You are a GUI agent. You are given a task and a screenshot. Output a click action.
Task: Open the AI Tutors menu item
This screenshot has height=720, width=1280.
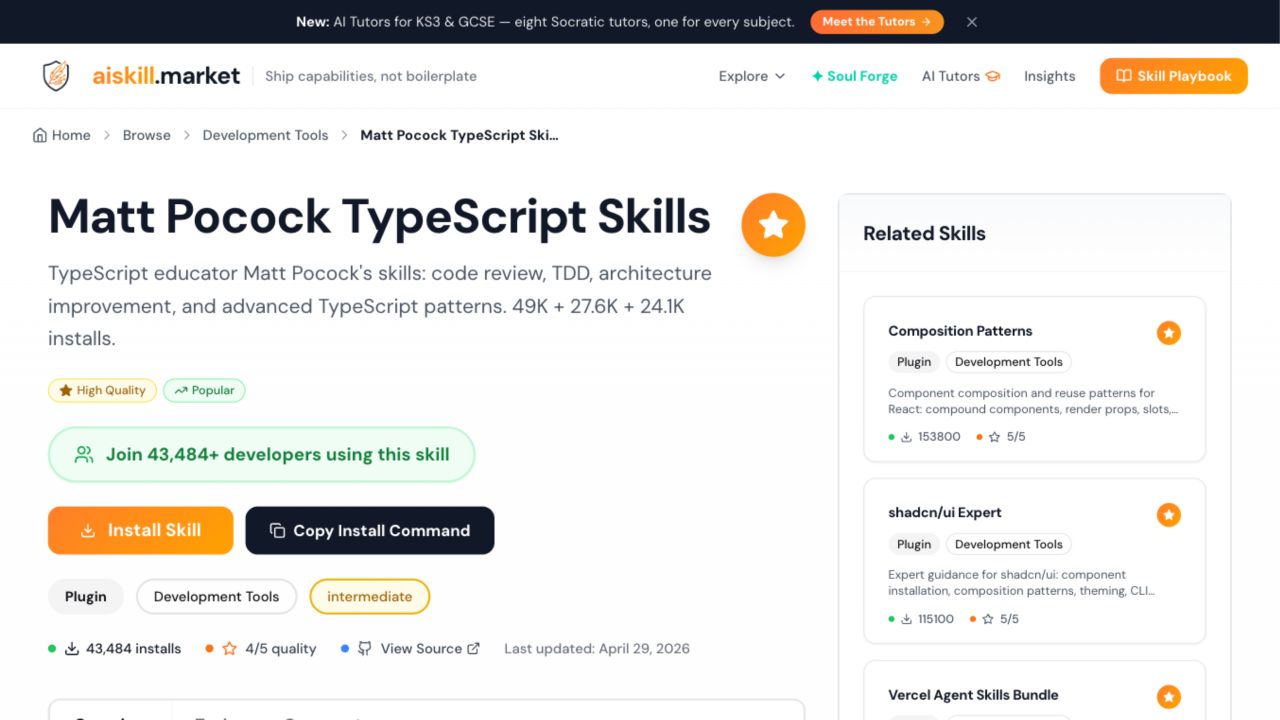[960, 76]
